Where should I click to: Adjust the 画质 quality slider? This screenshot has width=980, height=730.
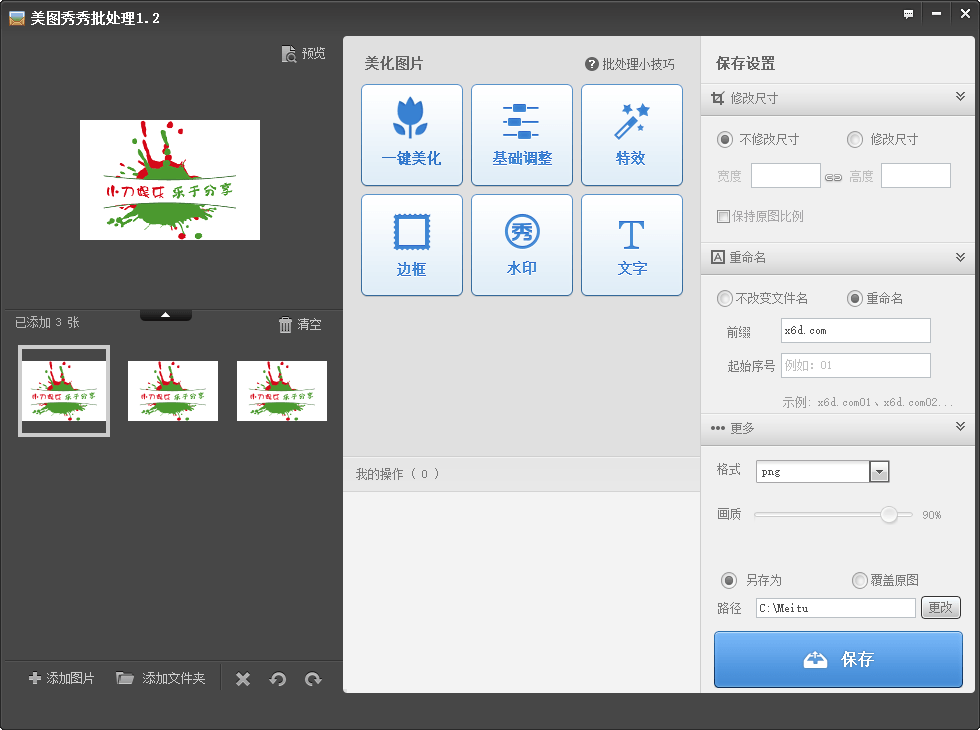(x=889, y=516)
